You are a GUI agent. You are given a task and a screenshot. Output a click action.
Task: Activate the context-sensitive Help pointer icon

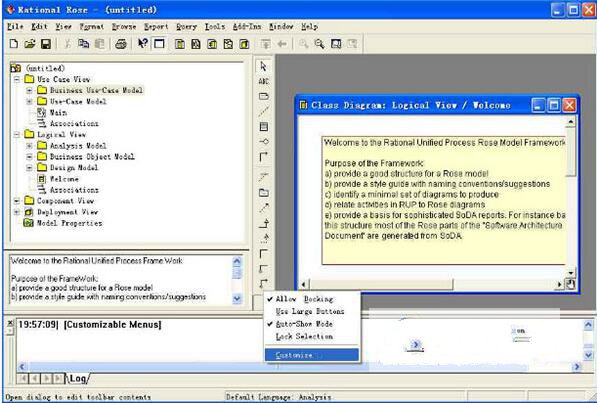143,44
